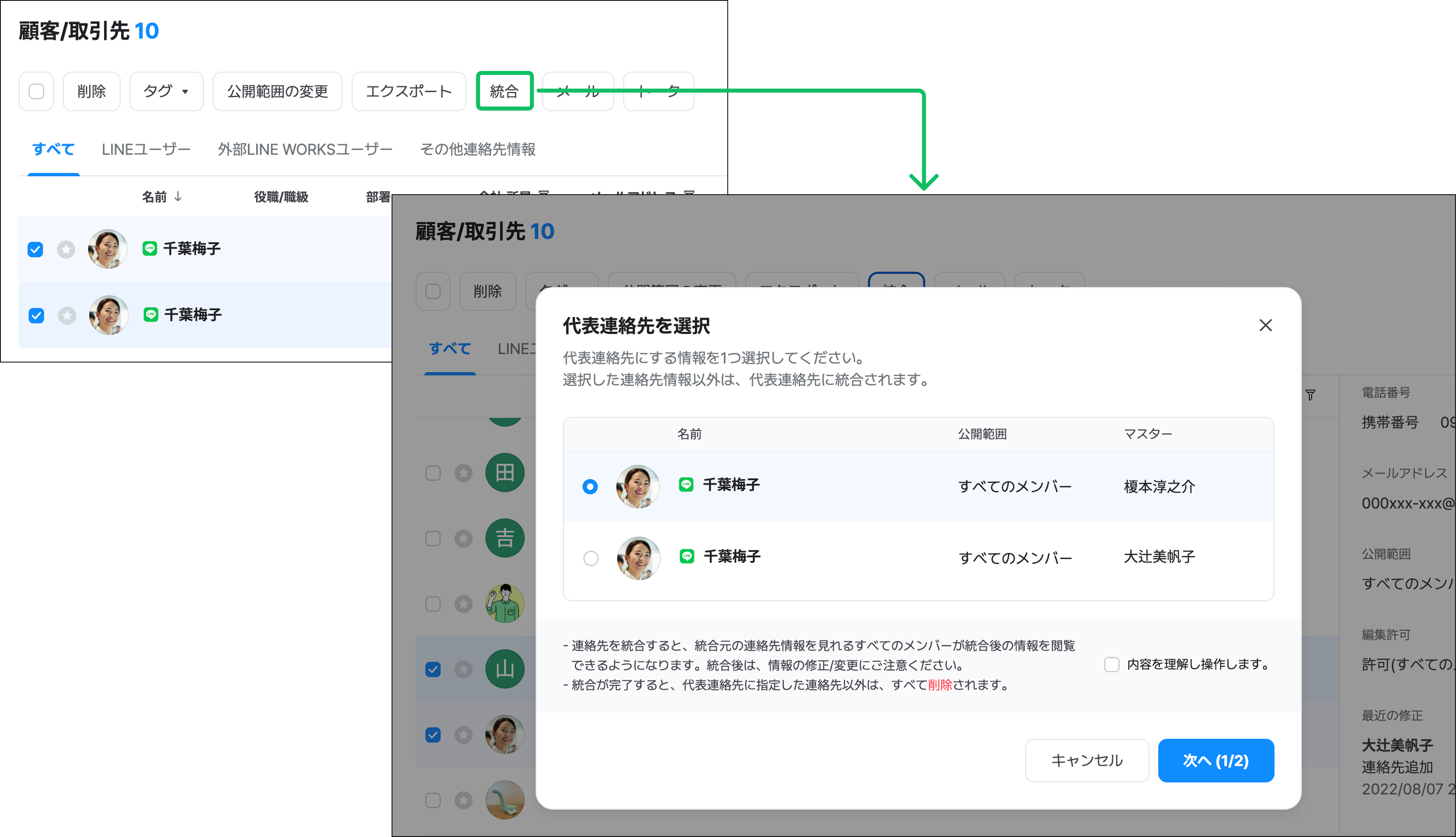Click the 役職/職級 column header
Image resolution: width=1456 pixels, height=837 pixels.
[281, 197]
